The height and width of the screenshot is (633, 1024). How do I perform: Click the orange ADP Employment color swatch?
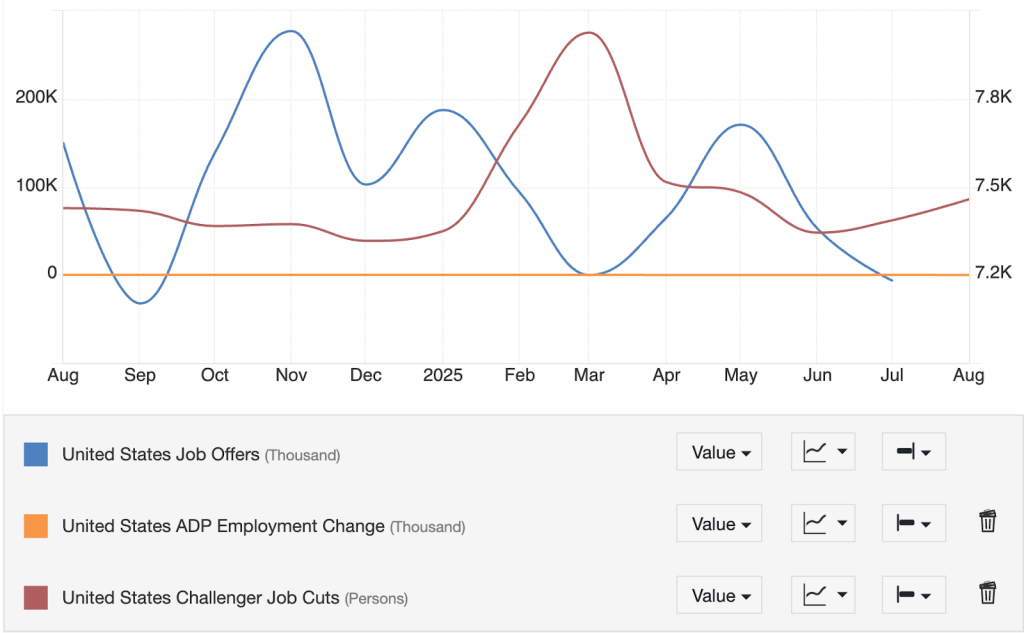(x=36, y=526)
